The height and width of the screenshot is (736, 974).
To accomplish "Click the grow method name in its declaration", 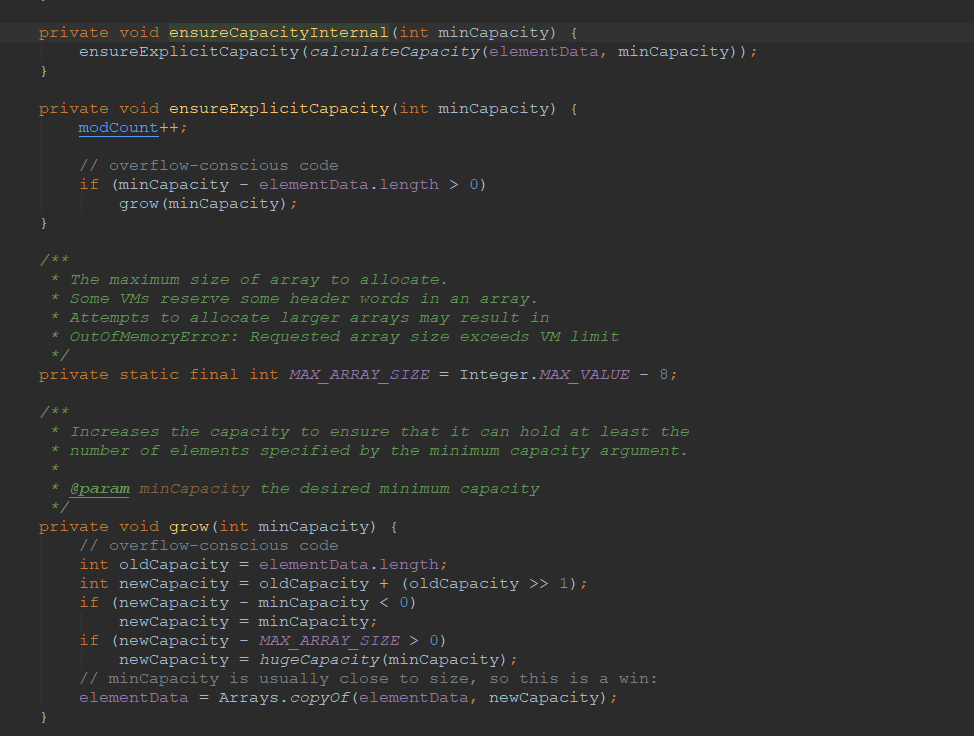I will point(189,527).
